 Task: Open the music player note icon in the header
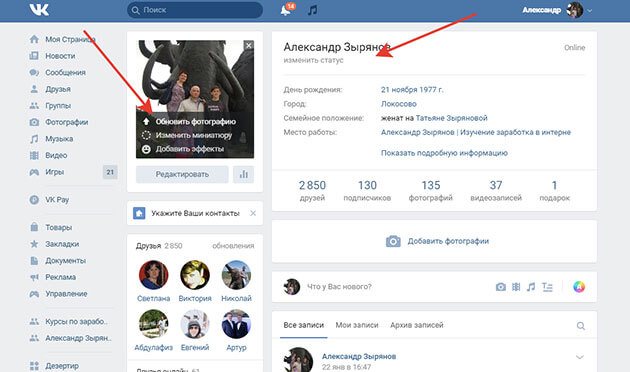tap(313, 10)
